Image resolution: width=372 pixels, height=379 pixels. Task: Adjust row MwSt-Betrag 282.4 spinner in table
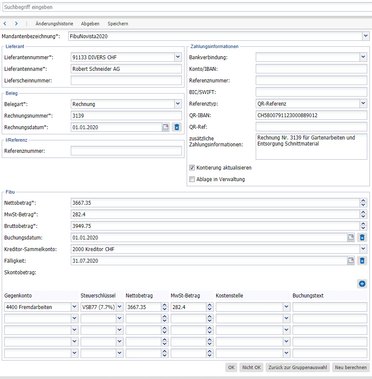coord(209,307)
